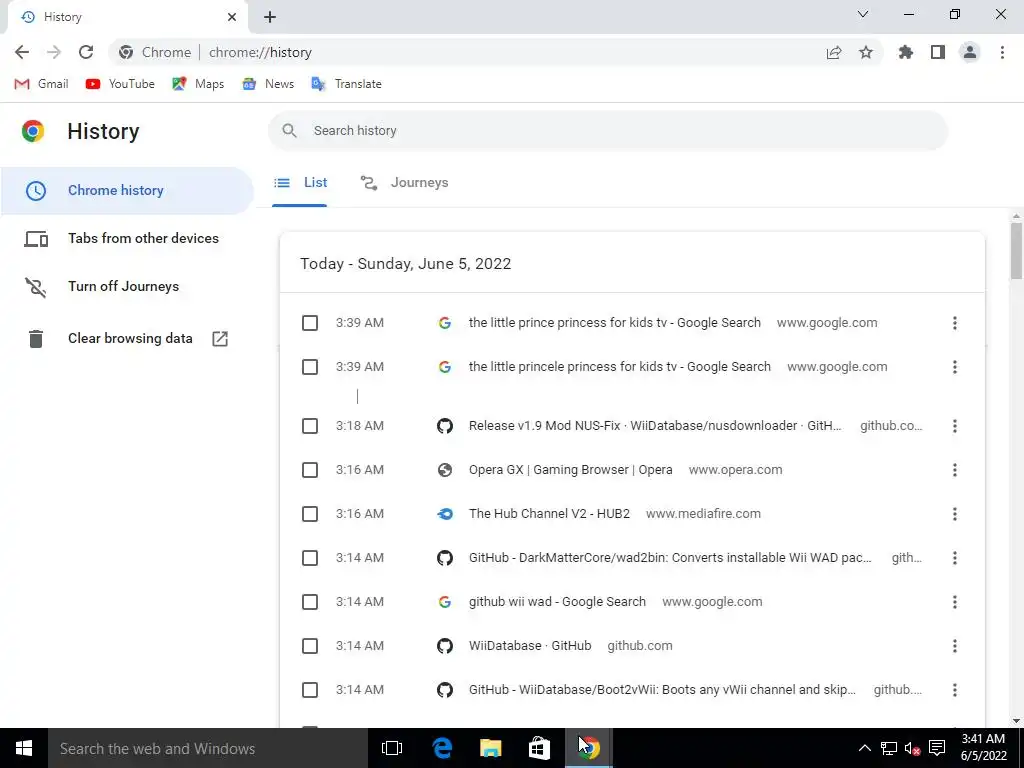Viewport: 1024px width, 768px height.
Task: Open Tabs from other devices
Action: (x=127, y=238)
